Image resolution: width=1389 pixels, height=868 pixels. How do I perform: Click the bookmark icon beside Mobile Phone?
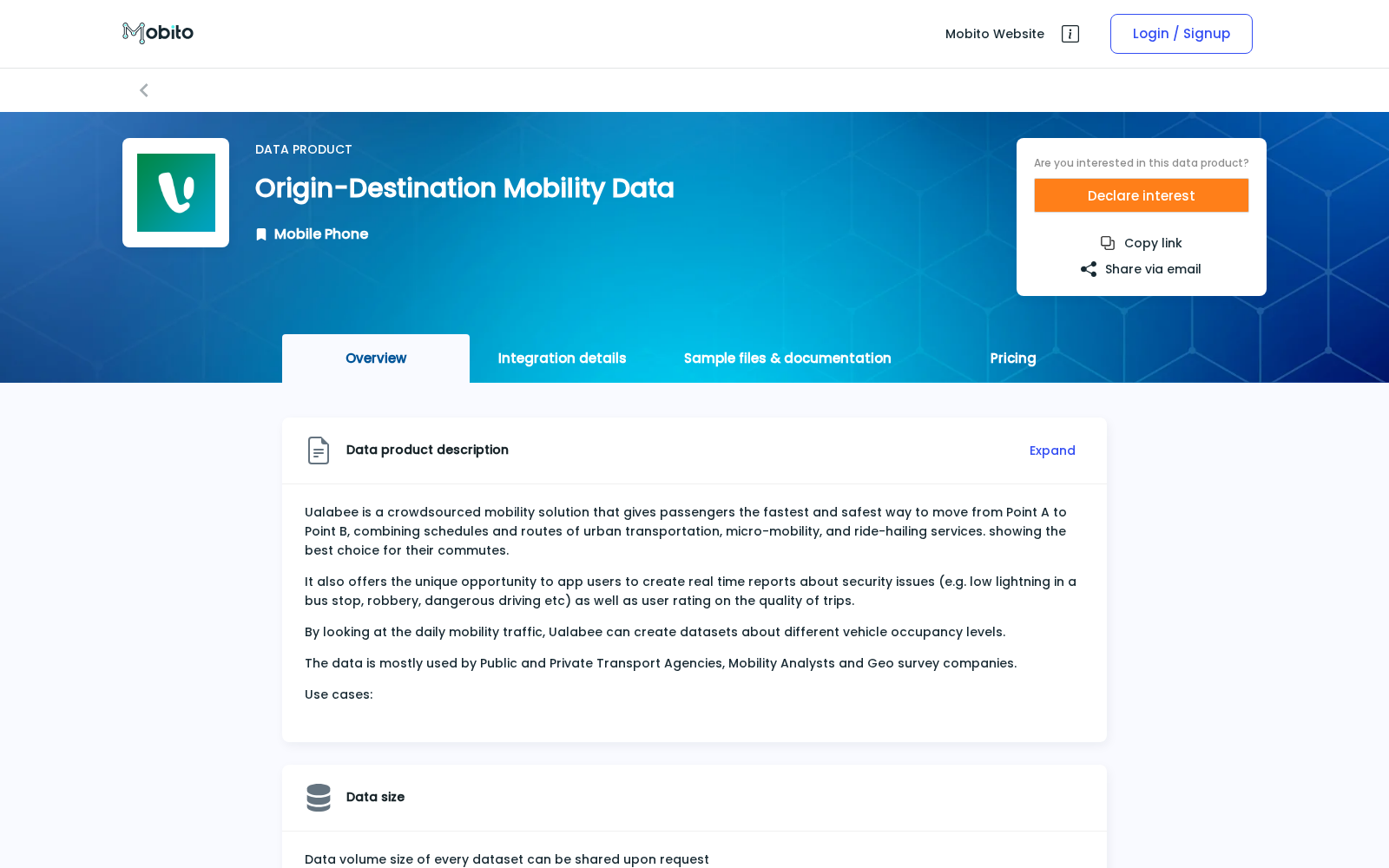[x=261, y=234]
